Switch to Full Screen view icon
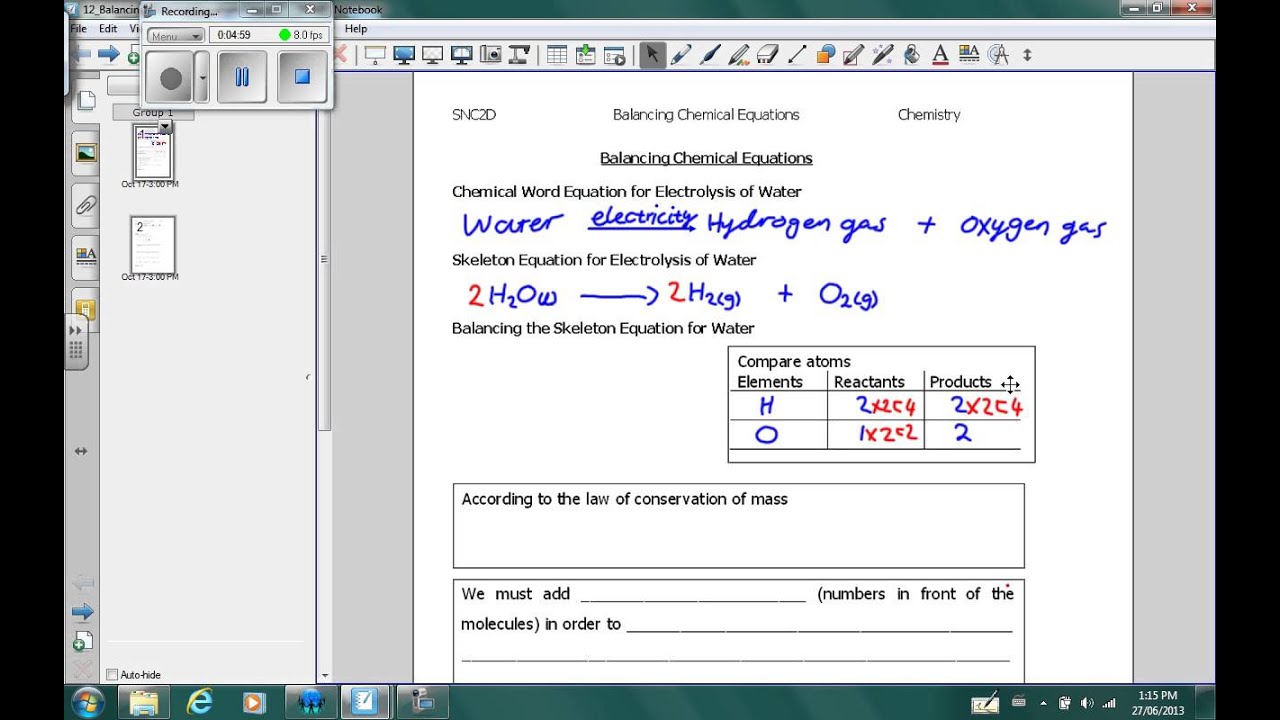The width and height of the screenshot is (1280, 720). [404, 55]
